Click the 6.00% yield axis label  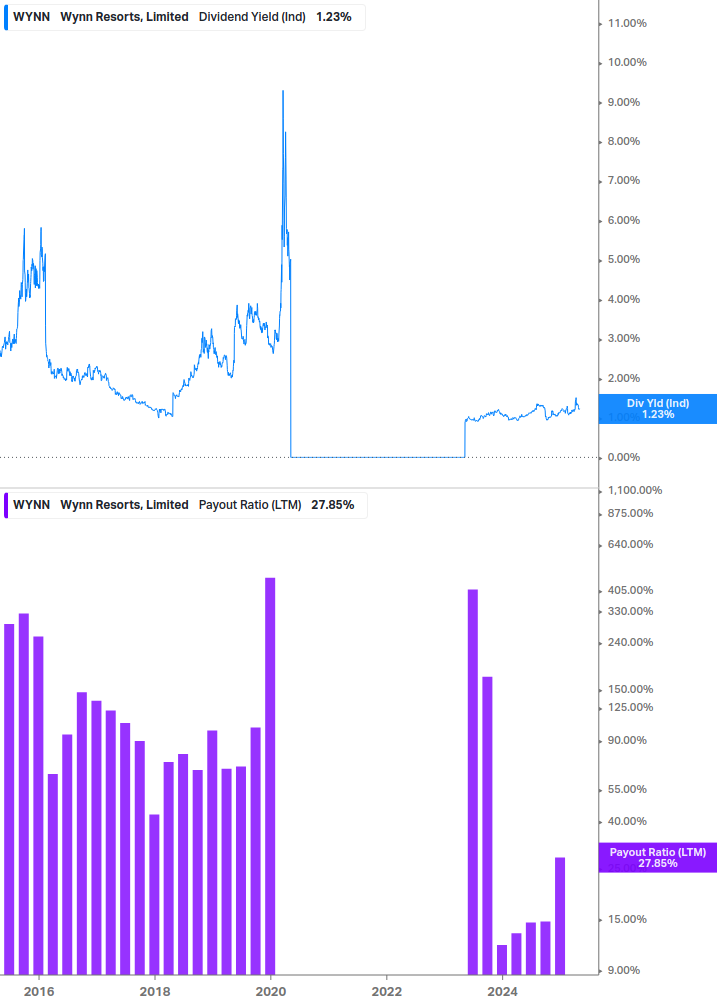(624, 220)
